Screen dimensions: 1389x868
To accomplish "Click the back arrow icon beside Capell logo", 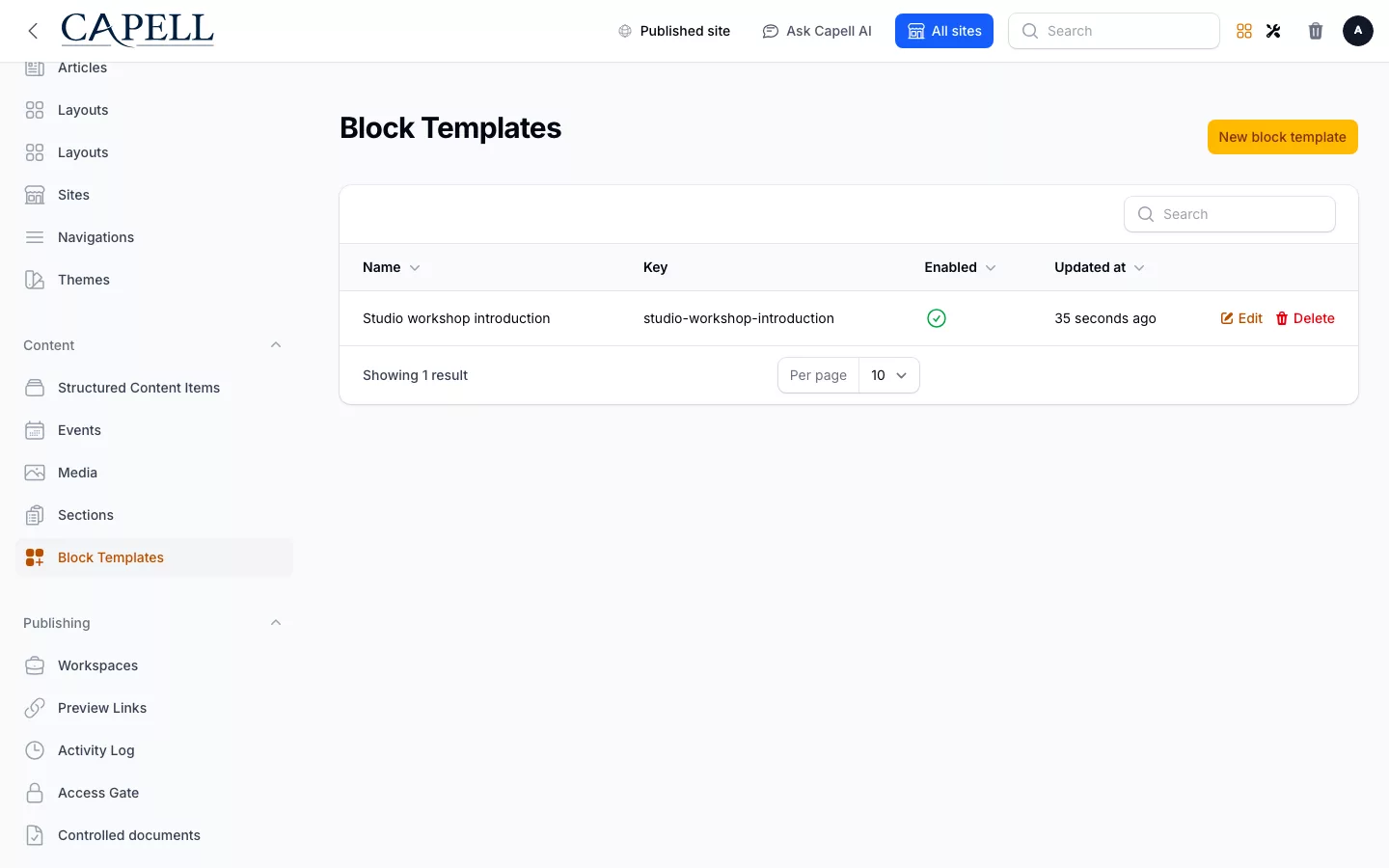I will 33,31.
